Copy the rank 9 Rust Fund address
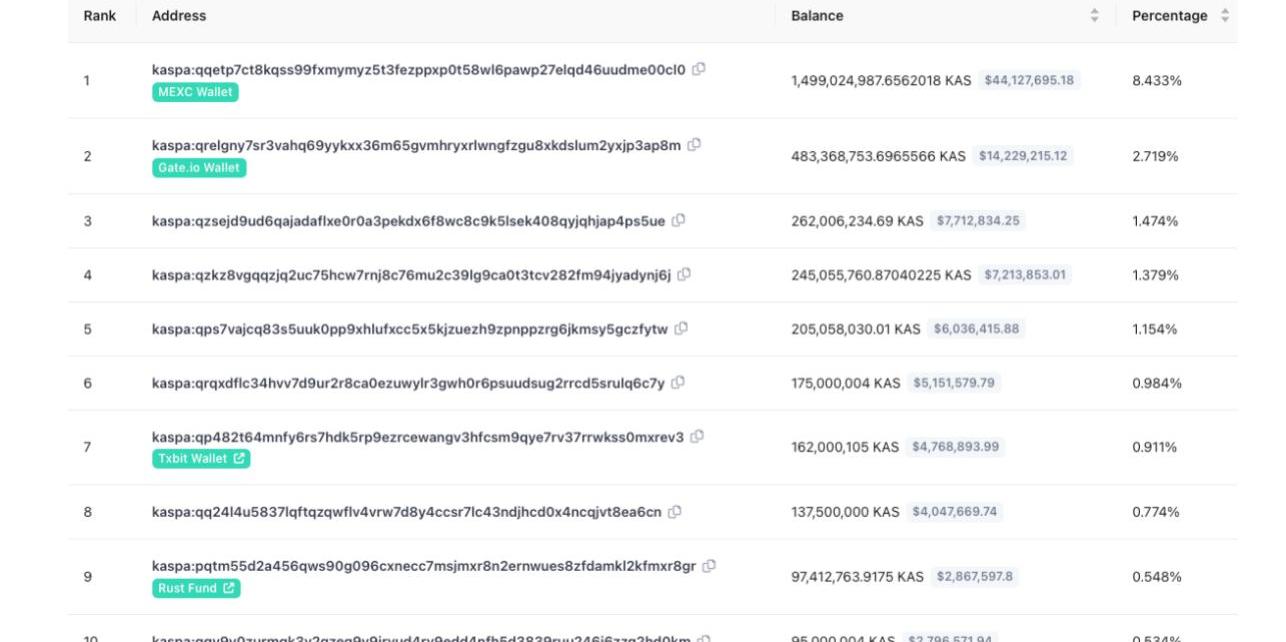This screenshot has height=642, width=1286. [x=709, y=566]
